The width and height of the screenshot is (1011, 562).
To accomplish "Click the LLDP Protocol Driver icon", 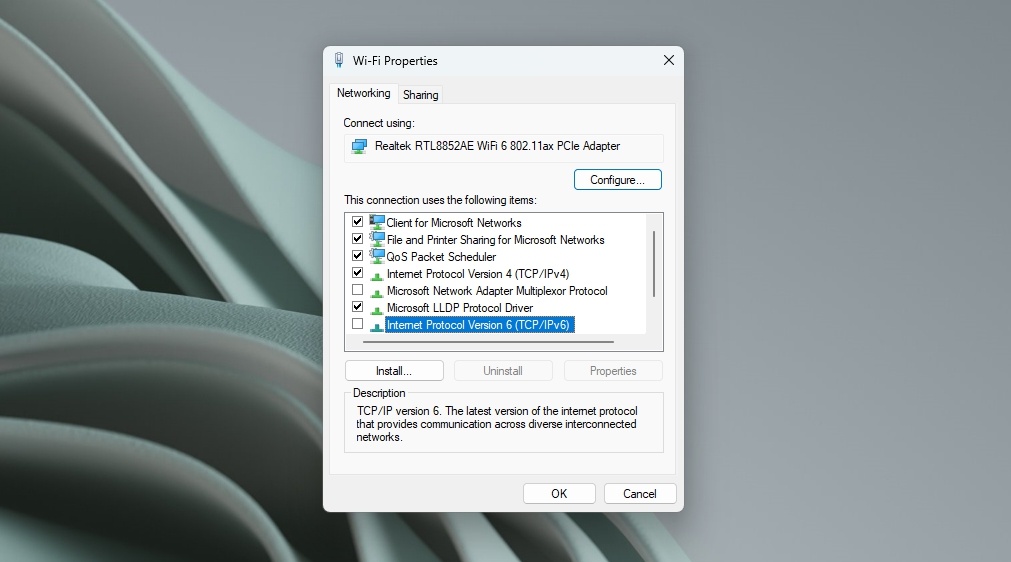I will (x=377, y=309).
